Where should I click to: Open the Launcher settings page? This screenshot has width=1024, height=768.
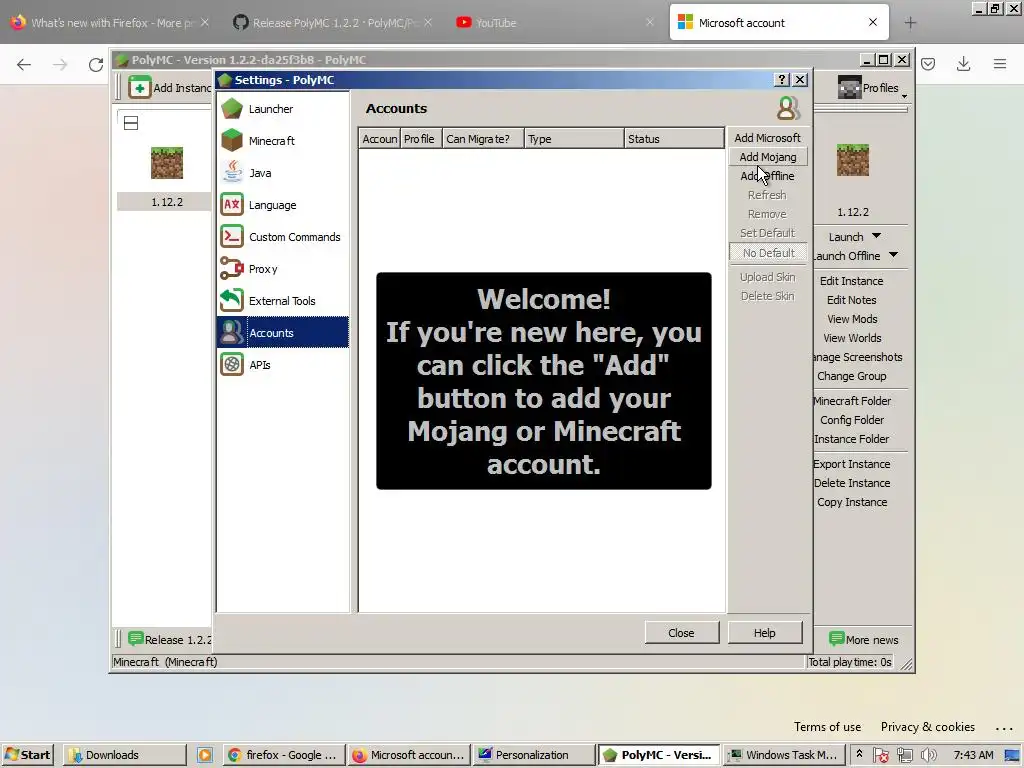[283, 108]
